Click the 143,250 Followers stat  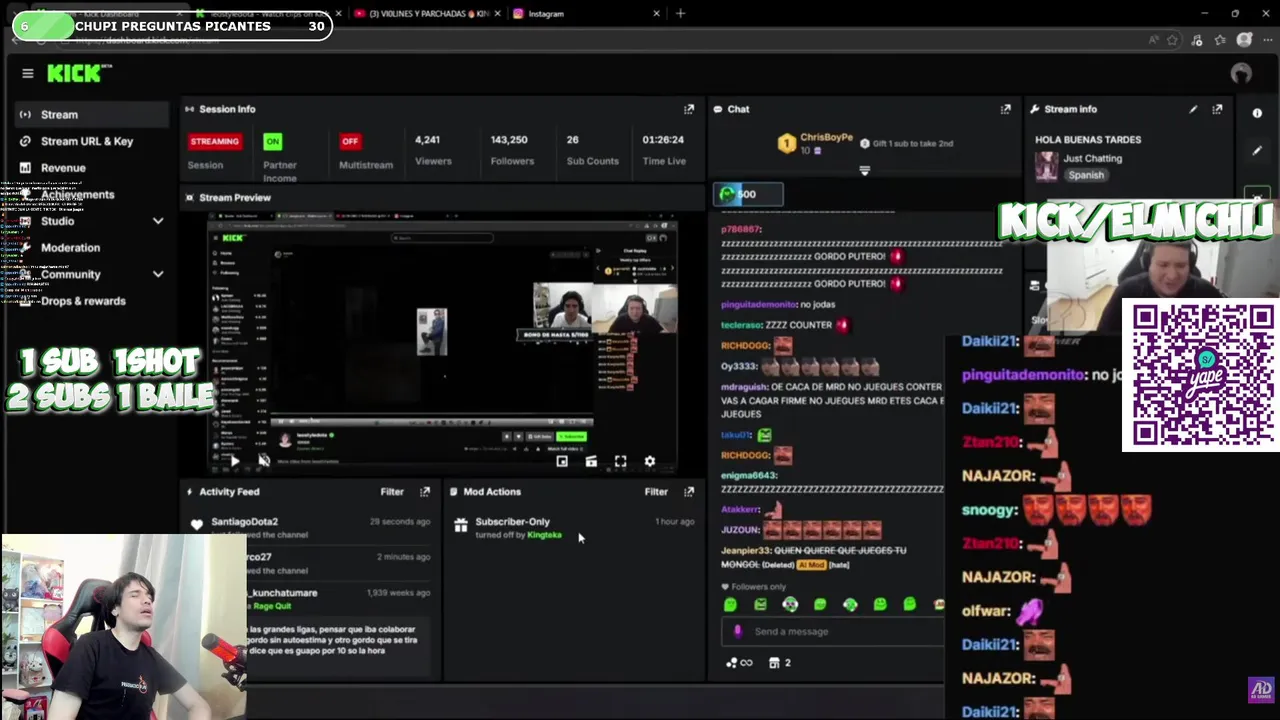click(512, 150)
